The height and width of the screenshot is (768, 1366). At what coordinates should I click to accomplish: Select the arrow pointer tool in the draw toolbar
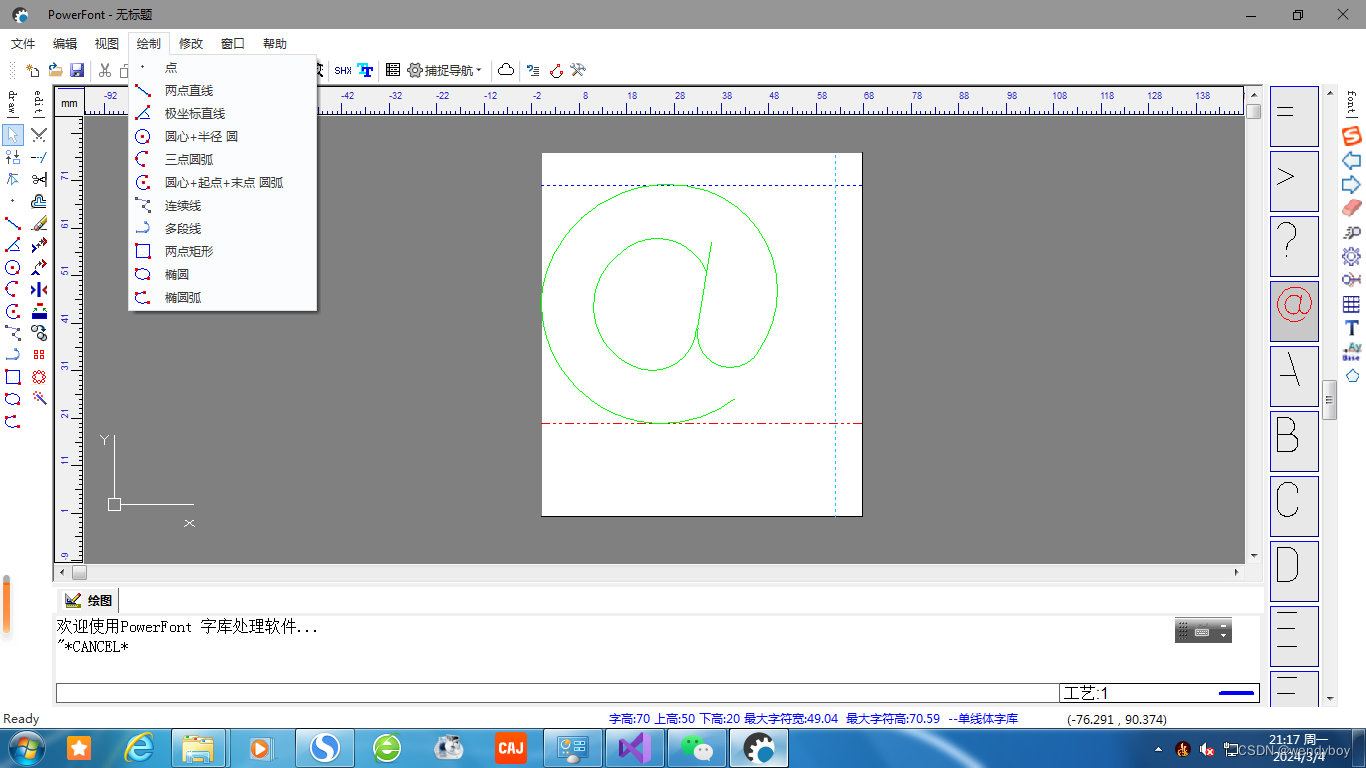coord(13,135)
